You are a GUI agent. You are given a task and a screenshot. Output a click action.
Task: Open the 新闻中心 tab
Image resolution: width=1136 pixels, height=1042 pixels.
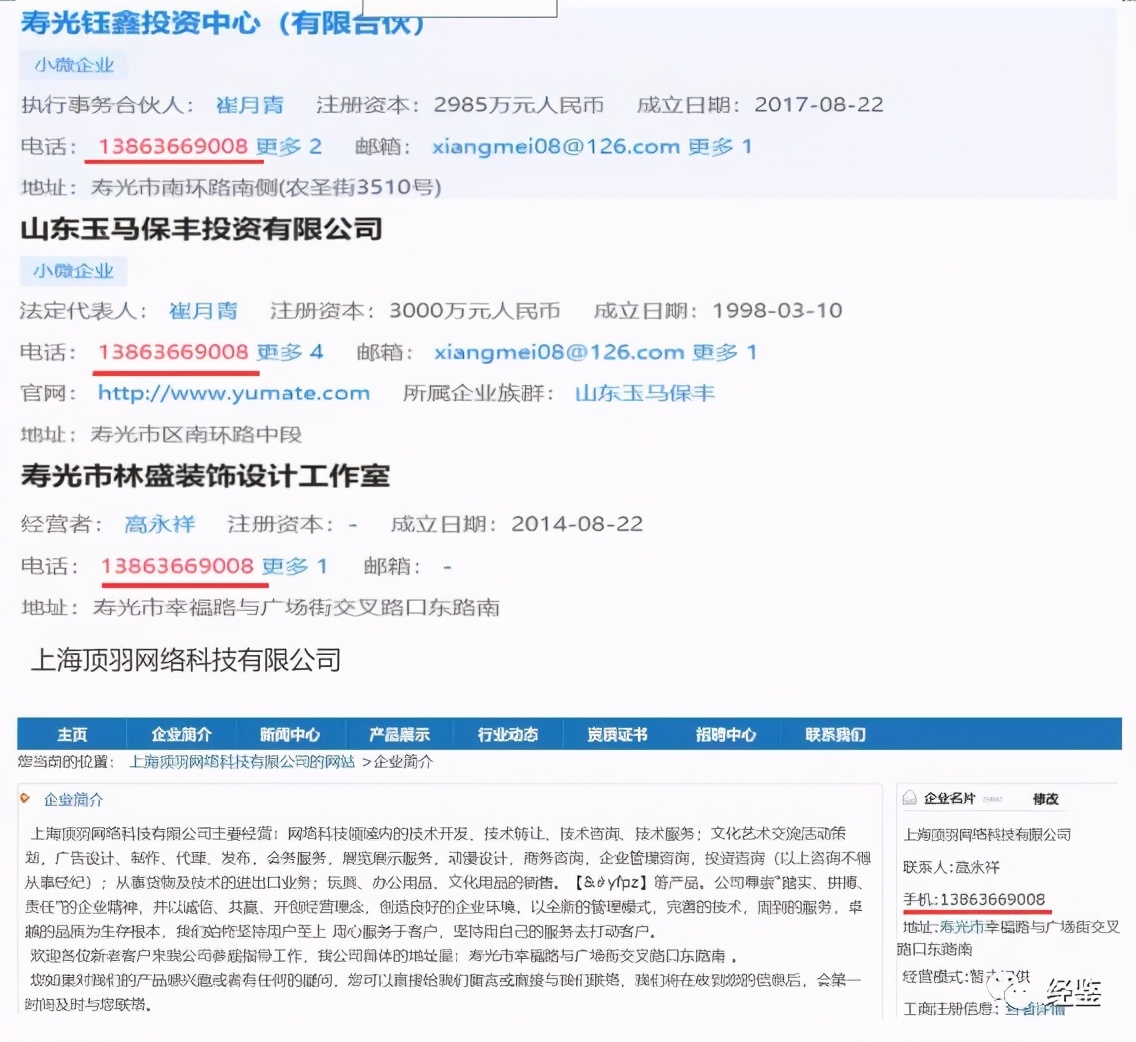(x=290, y=734)
